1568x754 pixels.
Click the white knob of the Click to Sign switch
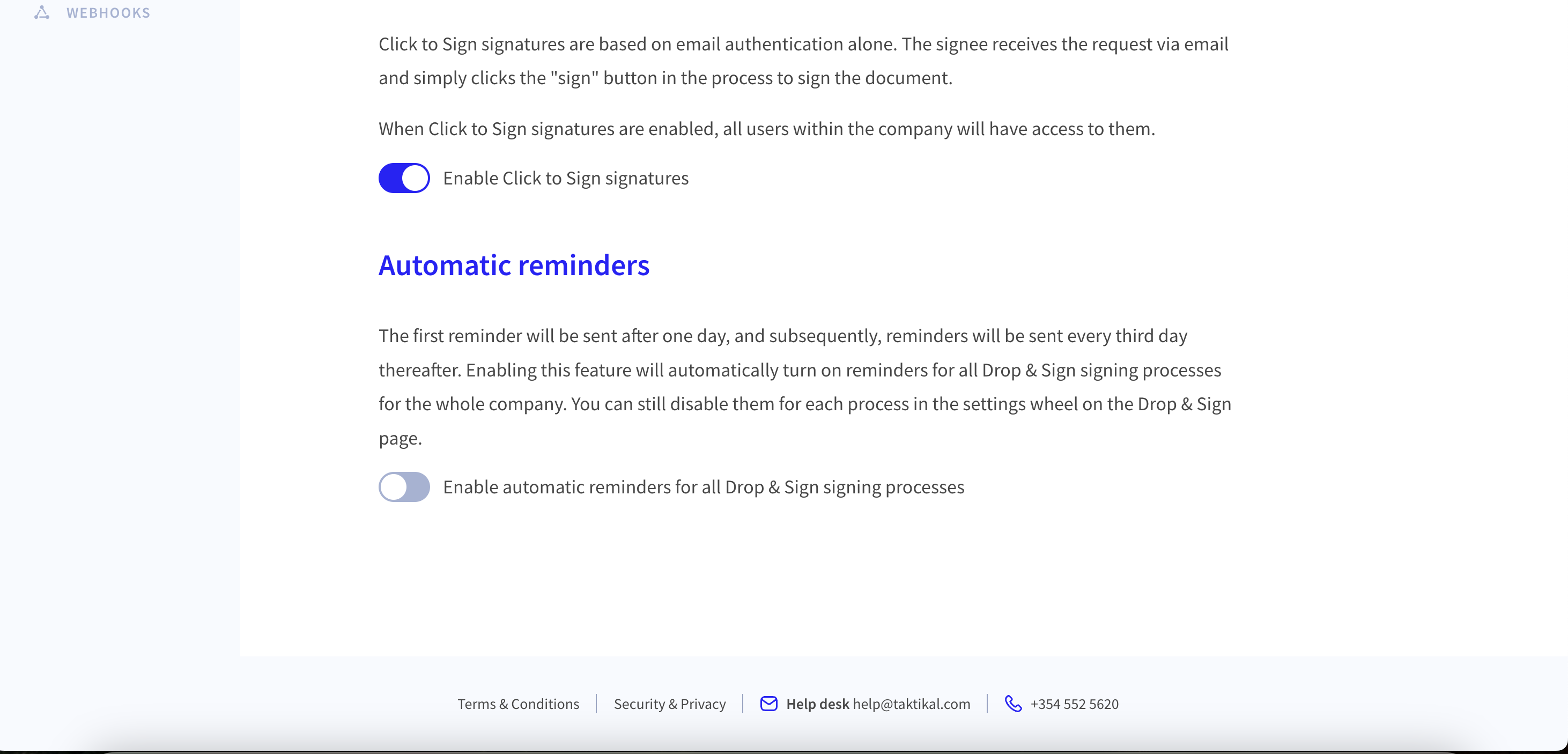tap(415, 178)
